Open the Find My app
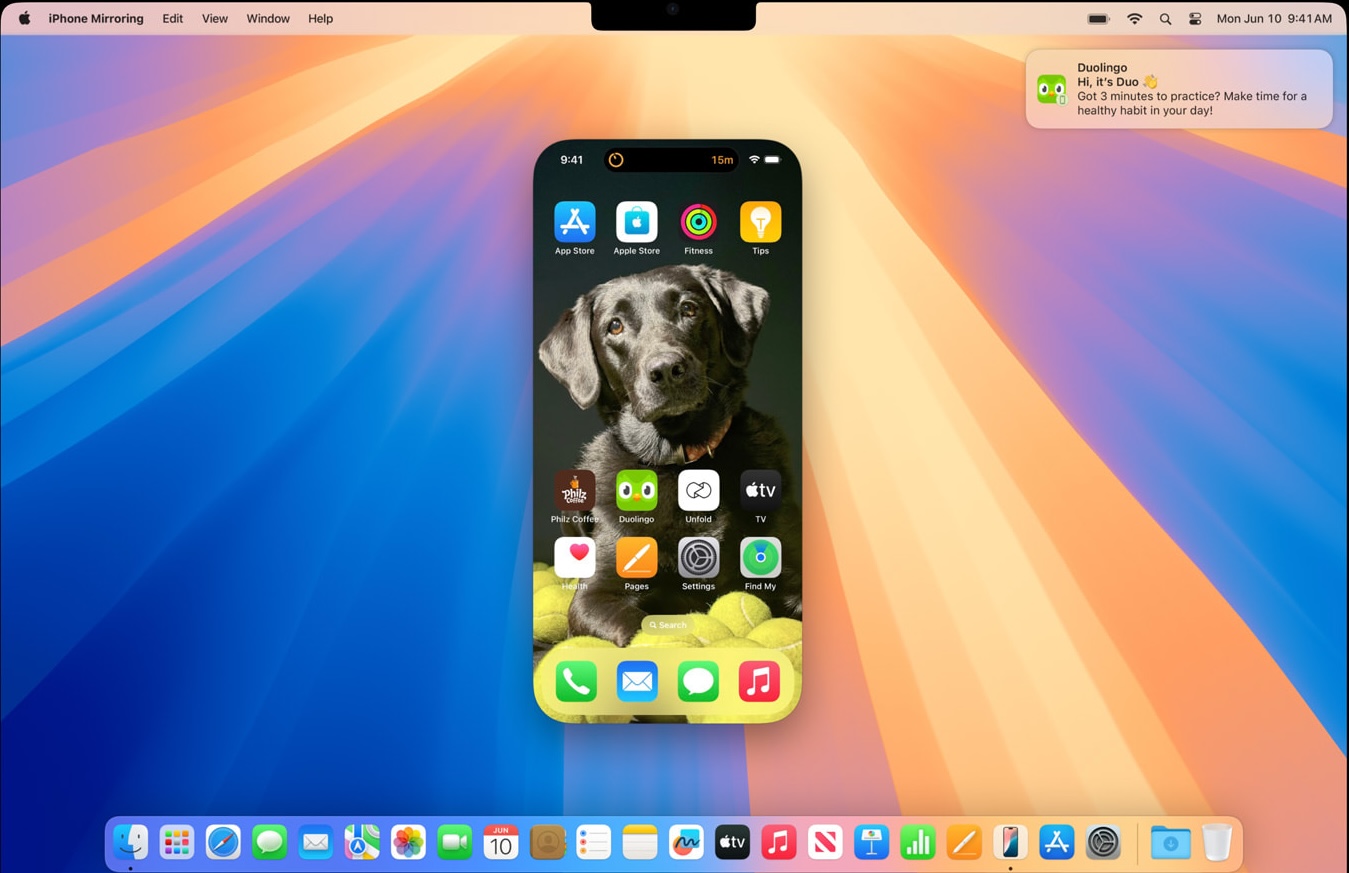Image resolution: width=1349 pixels, height=873 pixels. click(x=760, y=558)
